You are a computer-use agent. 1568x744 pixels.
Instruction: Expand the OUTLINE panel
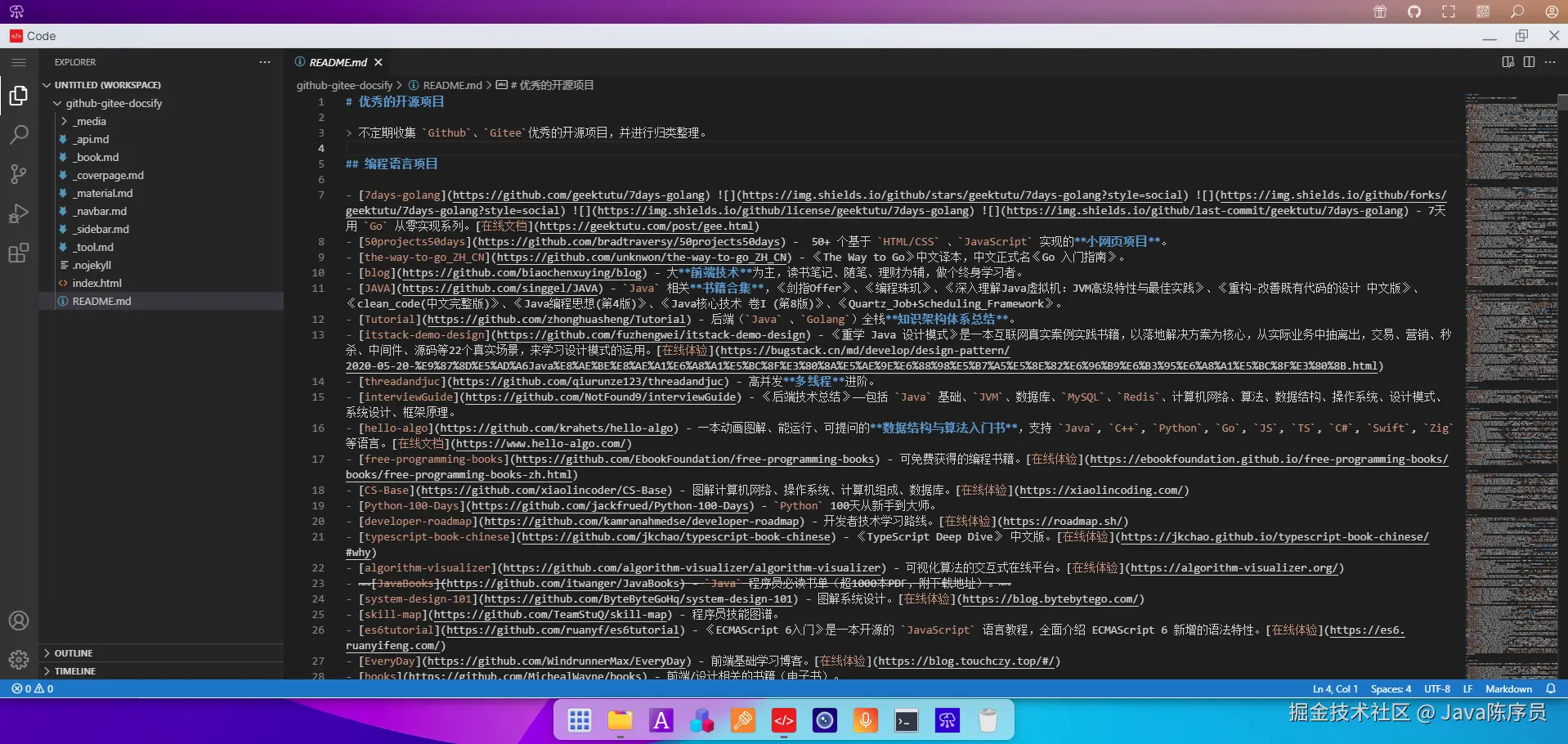162,653
